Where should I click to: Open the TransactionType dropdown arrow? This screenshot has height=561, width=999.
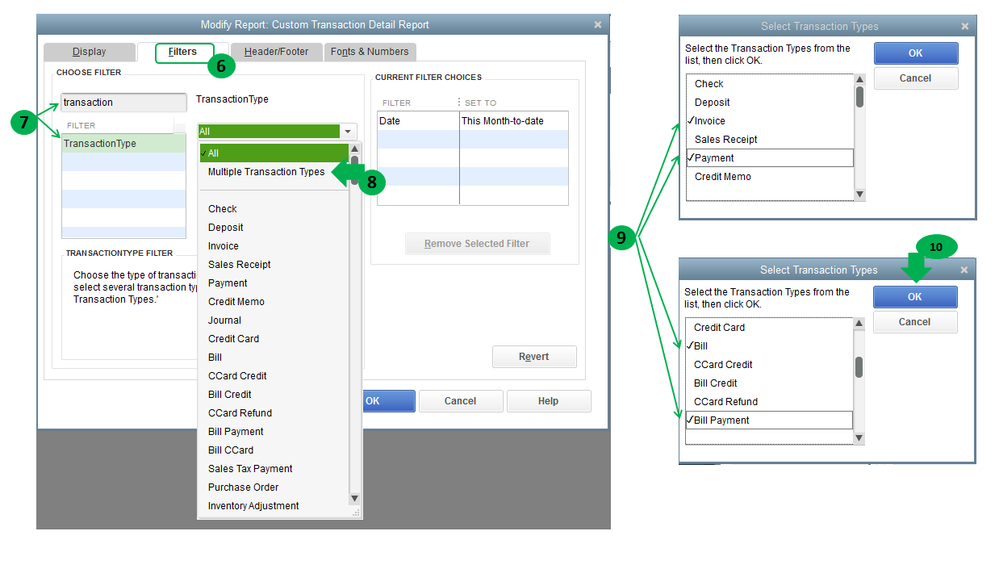click(x=348, y=131)
